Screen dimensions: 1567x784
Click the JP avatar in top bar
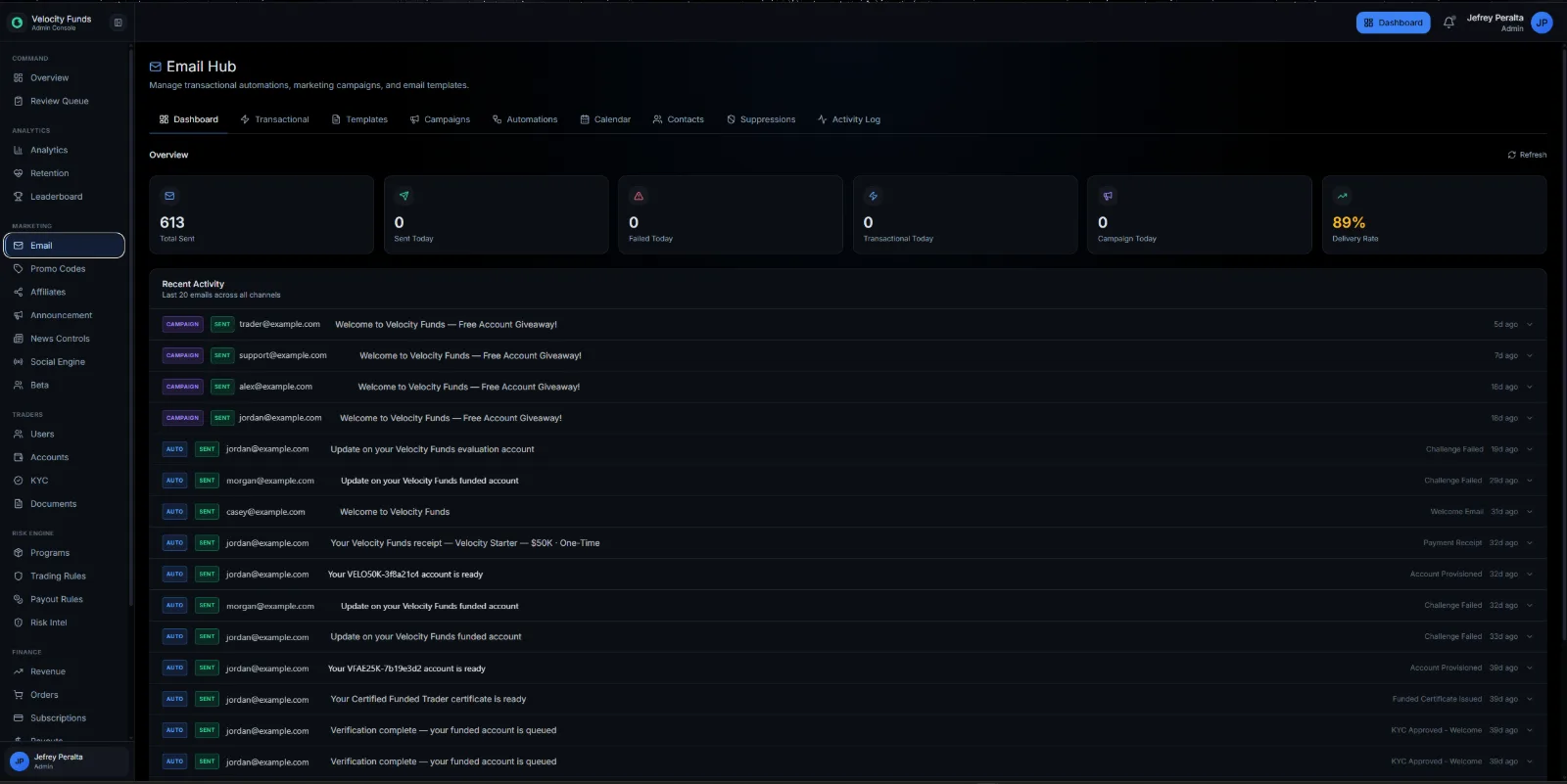point(1542,23)
